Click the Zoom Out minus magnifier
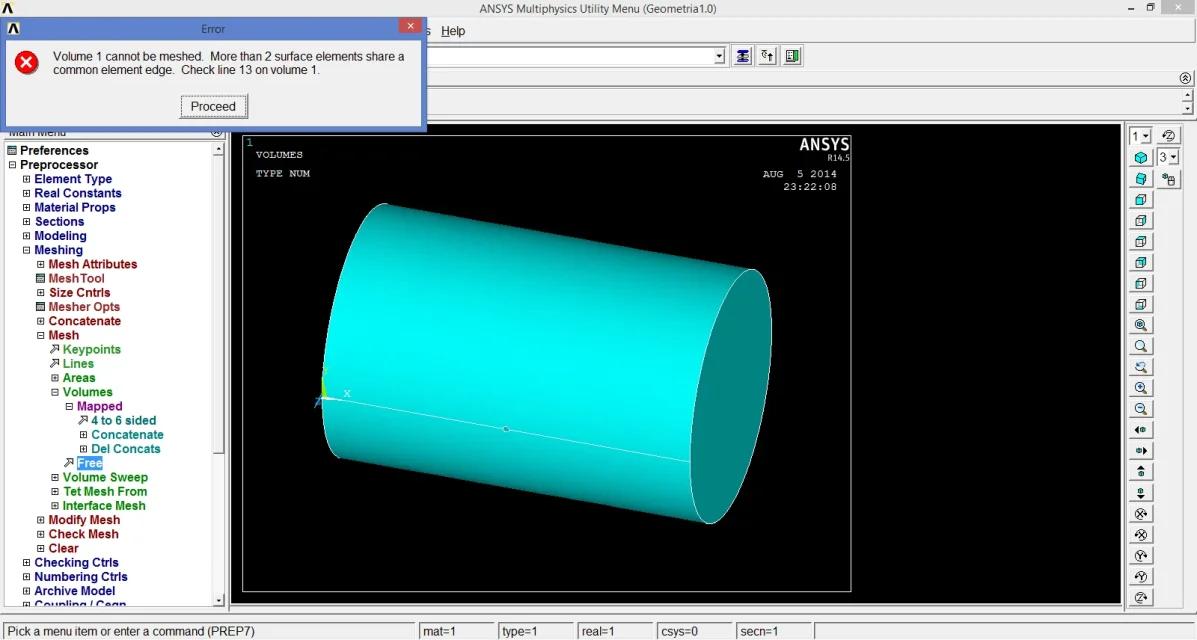 tap(1141, 409)
